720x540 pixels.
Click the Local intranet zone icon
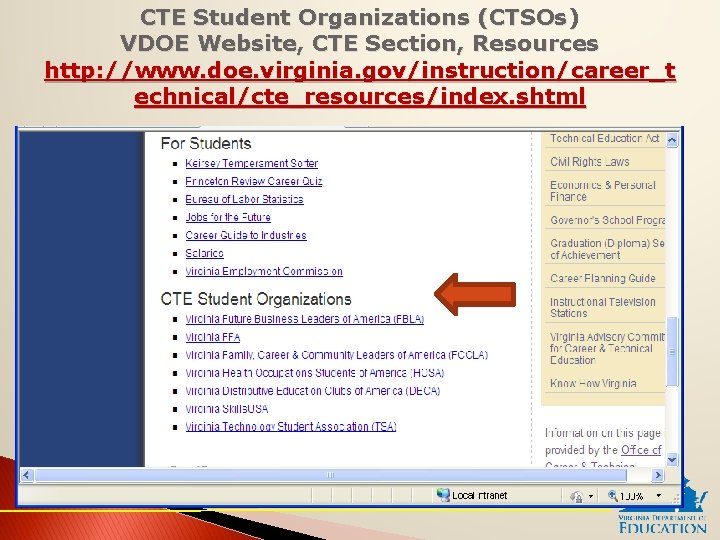pyautogui.click(x=443, y=495)
